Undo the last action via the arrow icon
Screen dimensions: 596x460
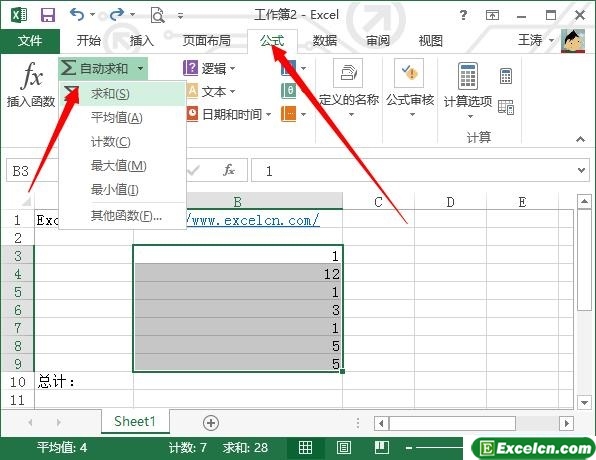(x=77, y=15)
